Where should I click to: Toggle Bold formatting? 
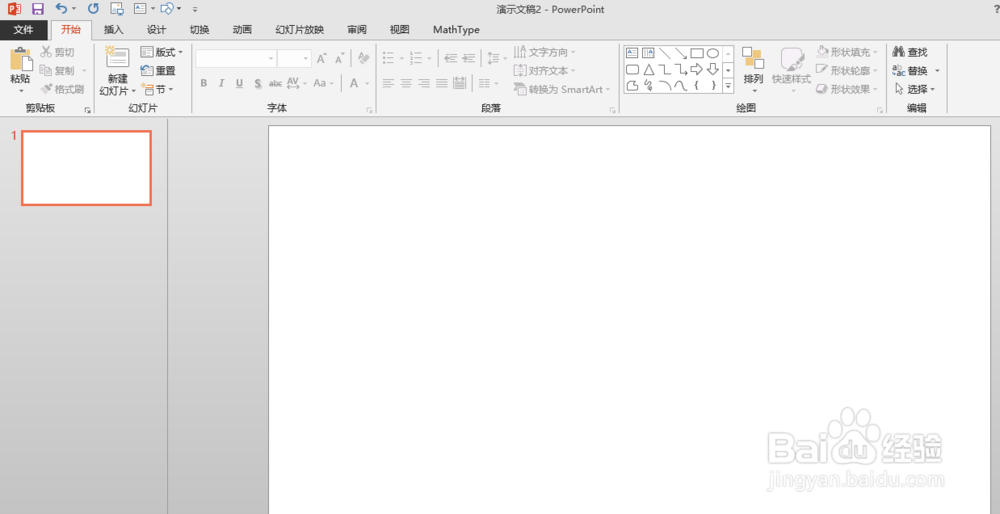(203, 83)
